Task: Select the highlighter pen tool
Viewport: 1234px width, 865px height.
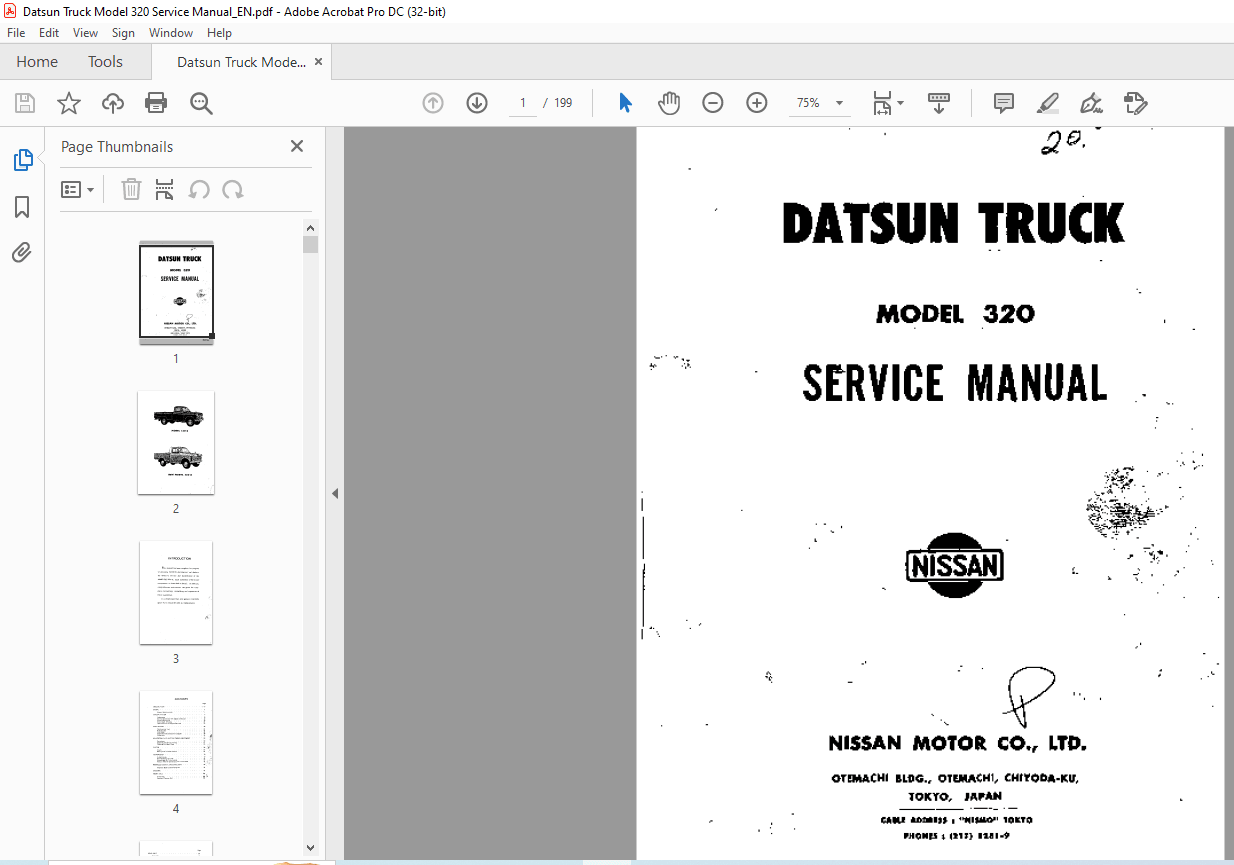Action: tap(1047, 103)
